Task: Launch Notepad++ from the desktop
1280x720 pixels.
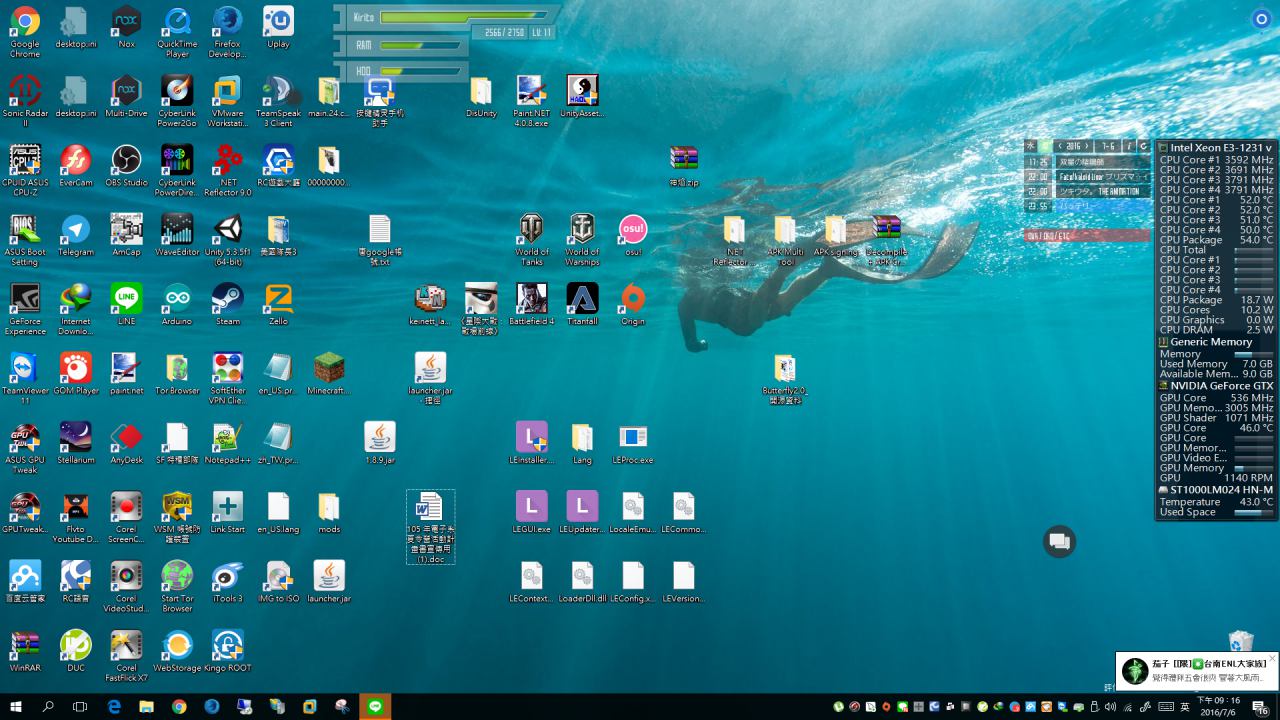Action: (x=227, y=438)
